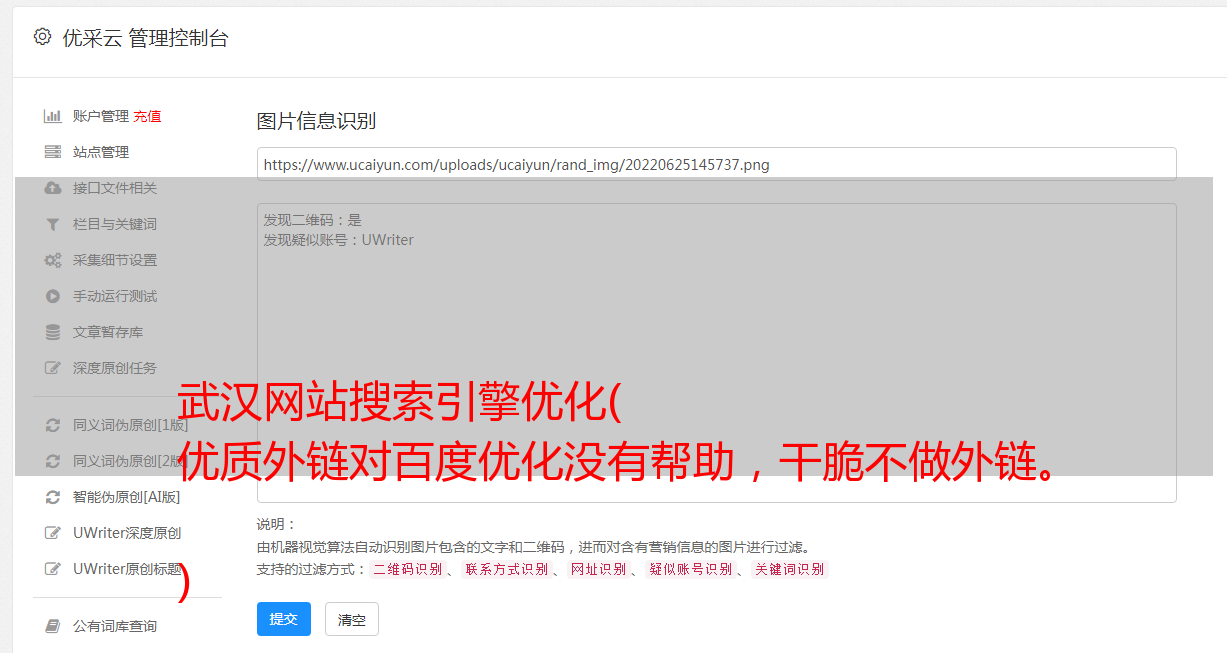Viewport: 1227px width, 653px height.
Task: Click the refresh icon for 同义词伪原创[1版]
Action: pyautogui.click(x=52, y=425)
